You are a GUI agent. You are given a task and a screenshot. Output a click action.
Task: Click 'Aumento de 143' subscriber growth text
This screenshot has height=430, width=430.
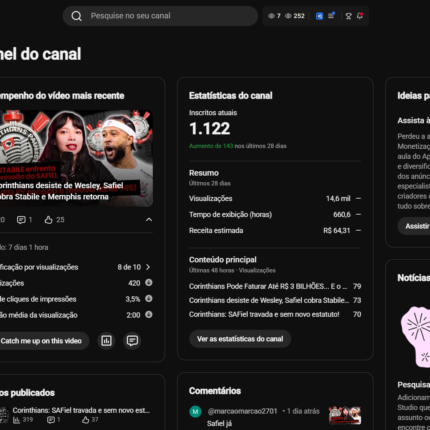(211, 146)
